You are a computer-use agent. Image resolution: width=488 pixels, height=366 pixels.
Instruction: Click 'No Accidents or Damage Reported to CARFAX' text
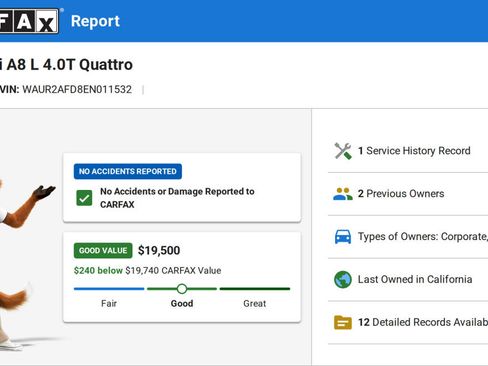point(177,198)
